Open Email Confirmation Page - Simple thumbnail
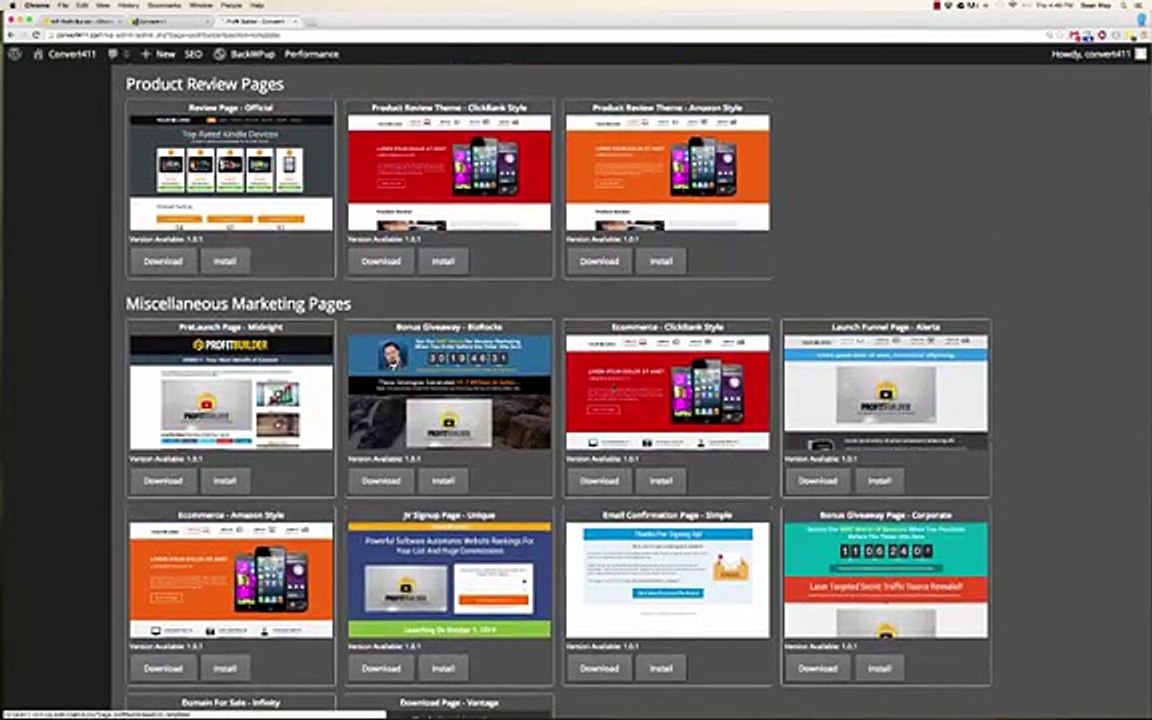 (668, 580)
